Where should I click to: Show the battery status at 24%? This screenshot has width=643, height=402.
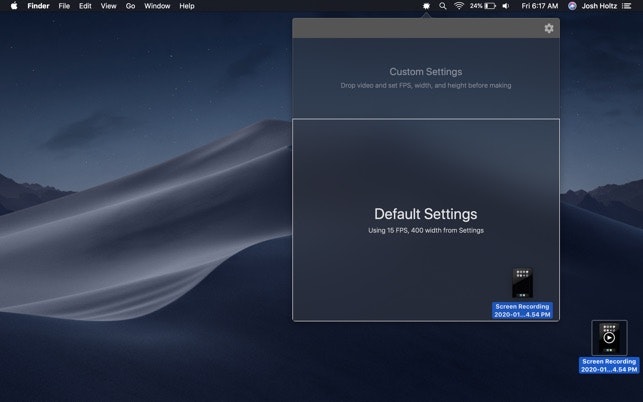[x=483, y=6]
